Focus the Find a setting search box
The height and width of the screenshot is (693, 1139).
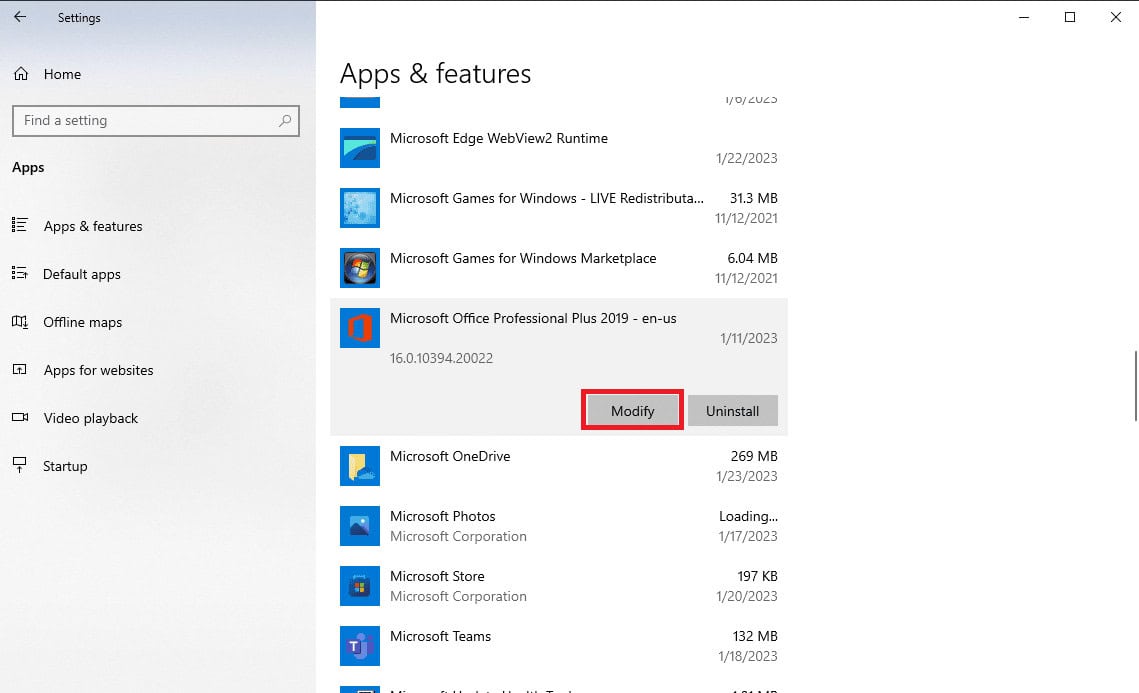155,121
